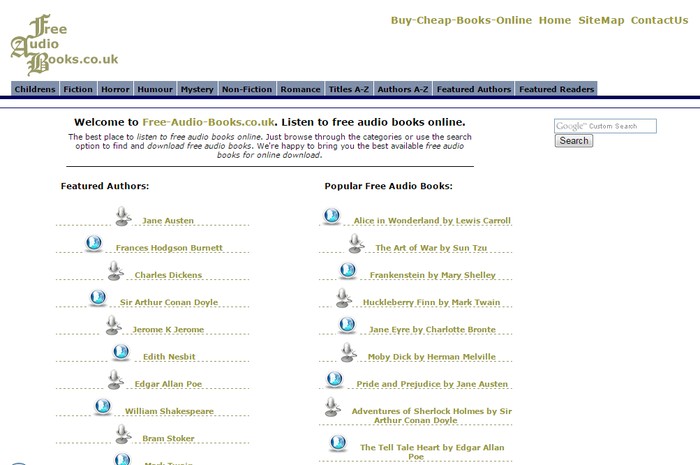Open the Humour category tab
The height and width of the screenshot is (465, 700).
(155, 89)
